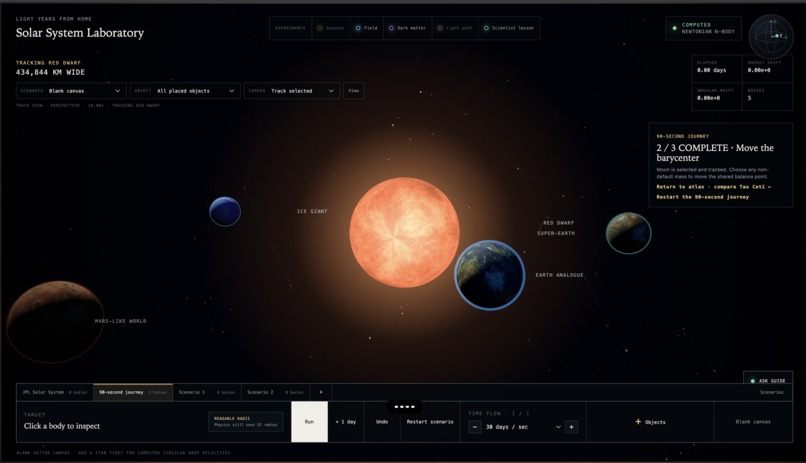Click the View button beside Camera dropdown
The width and height of the screenshot is (806, 463).
pos(354,91)
